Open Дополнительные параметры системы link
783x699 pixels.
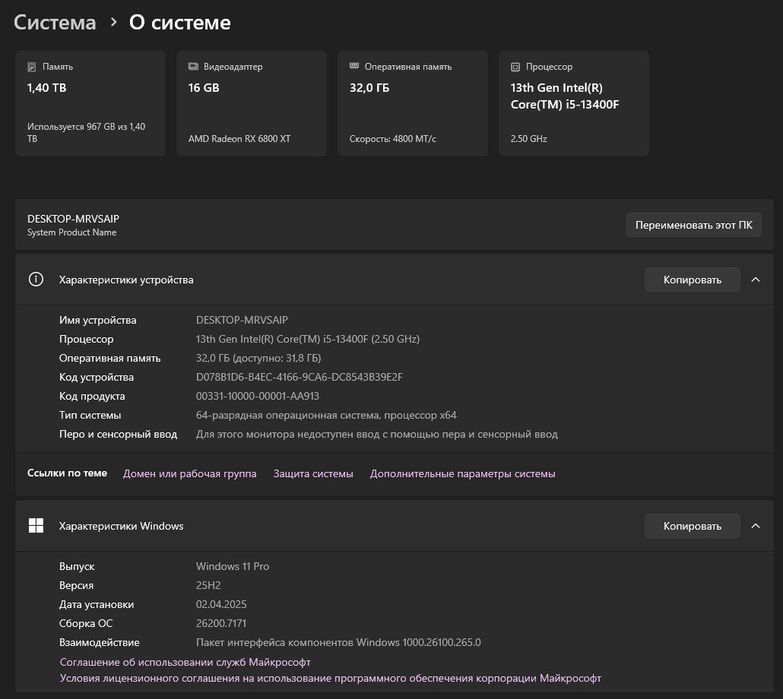462,474
